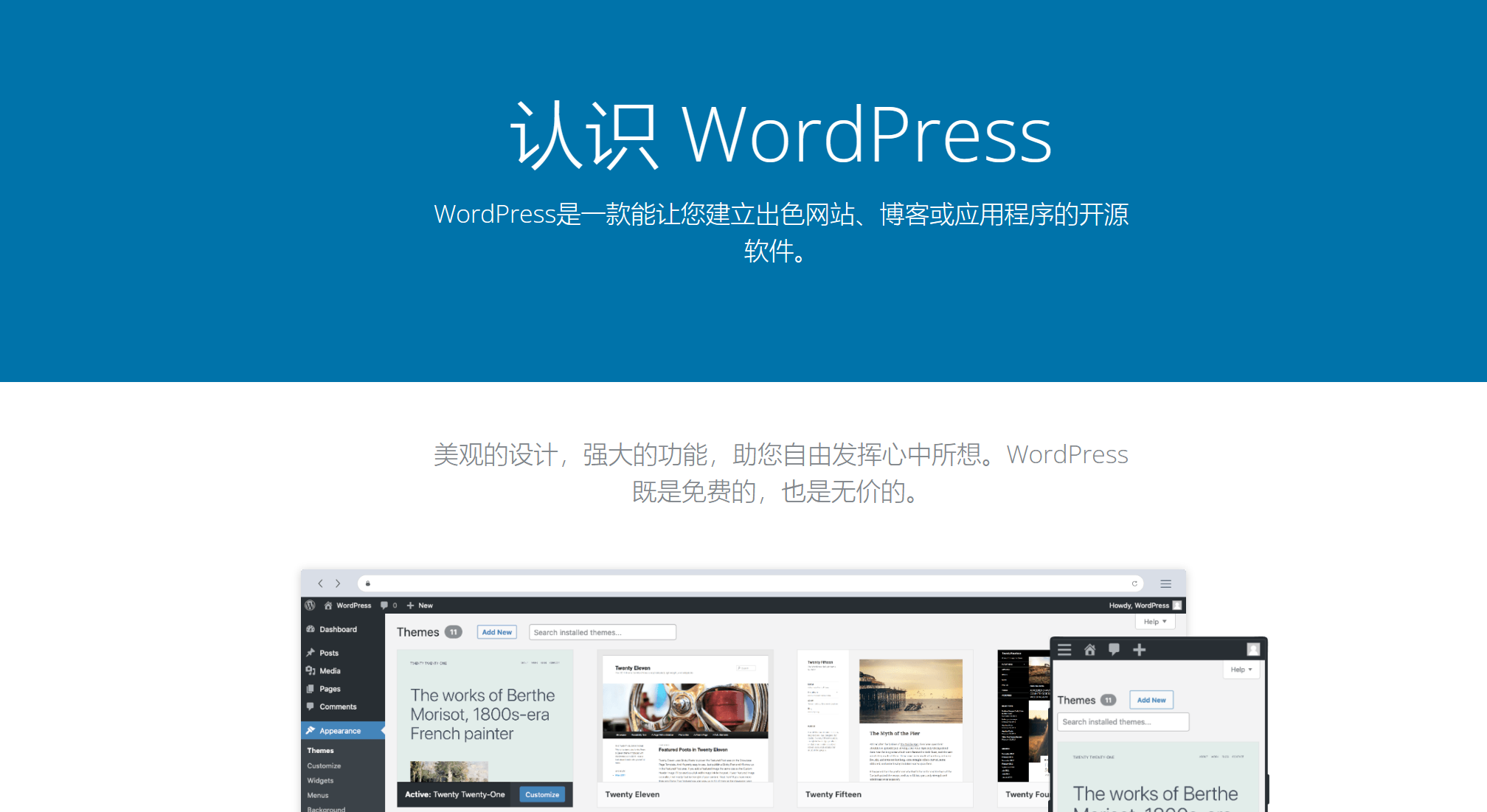
Task: Click the padlock icon in the address bar
Action: coord(368,583)
